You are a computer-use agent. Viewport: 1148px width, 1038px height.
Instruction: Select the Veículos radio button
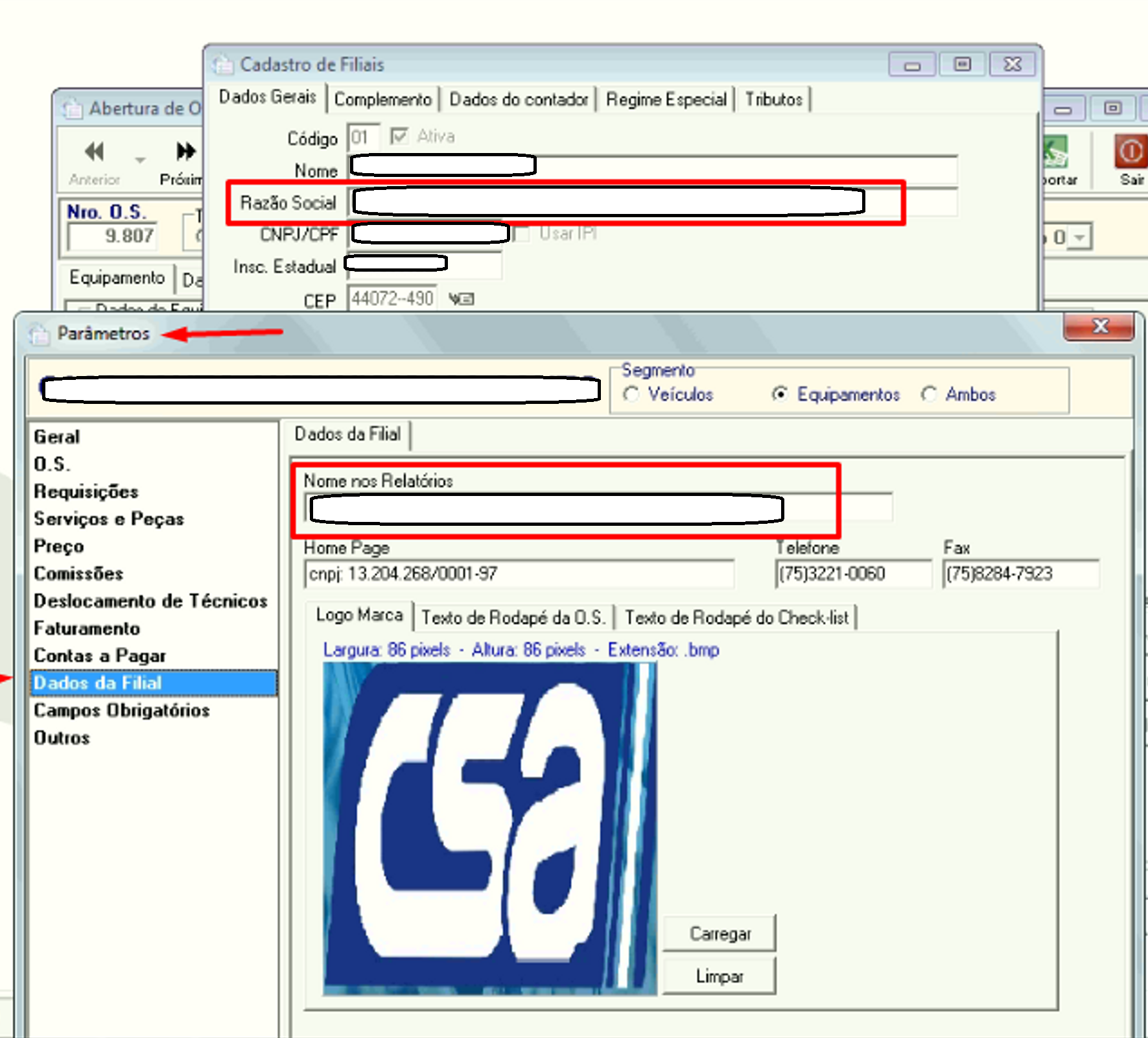pos(631,394)
